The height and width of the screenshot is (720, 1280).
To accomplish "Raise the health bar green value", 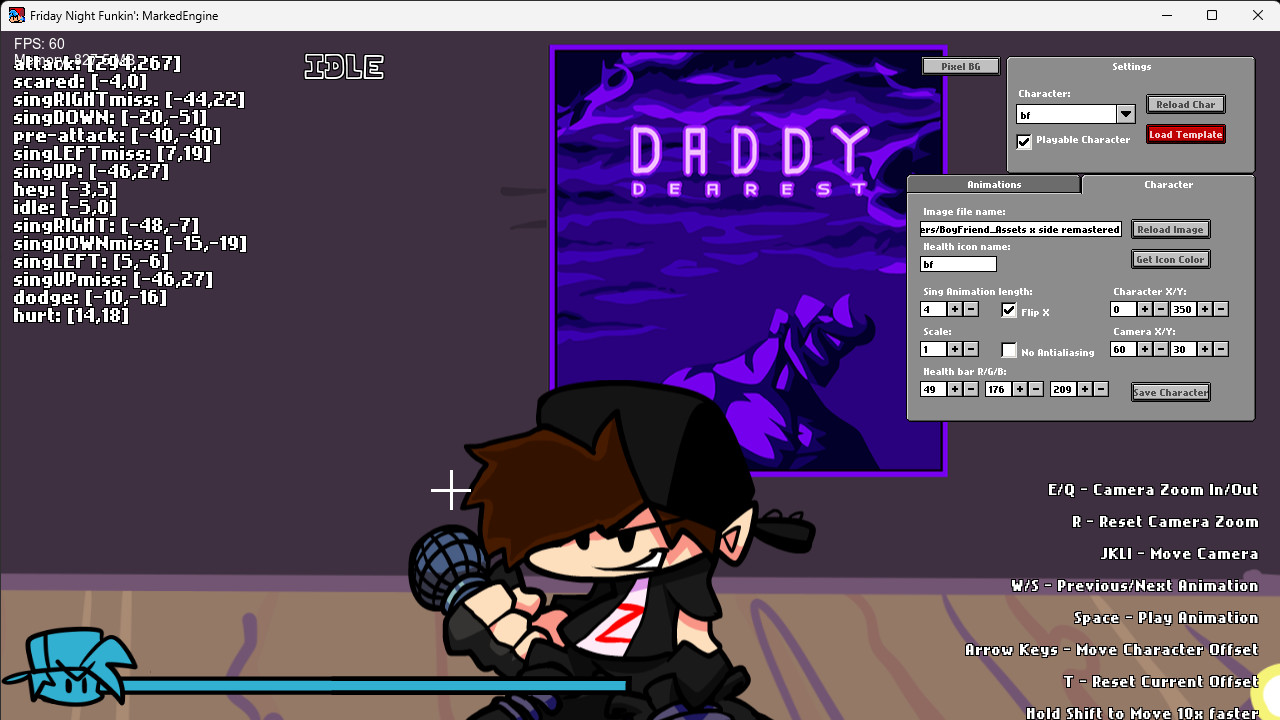I will [x=1020, y=390].
